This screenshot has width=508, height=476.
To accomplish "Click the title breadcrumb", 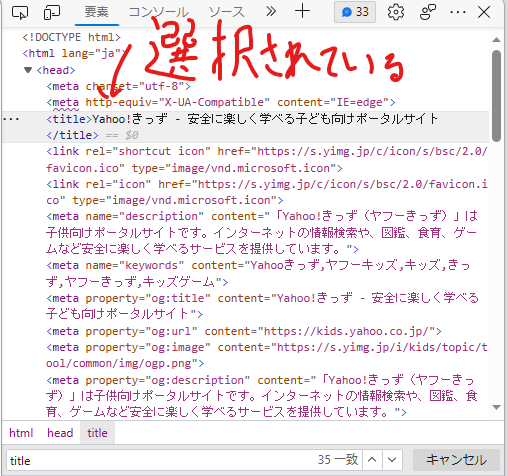I will (x=97, y=433).
